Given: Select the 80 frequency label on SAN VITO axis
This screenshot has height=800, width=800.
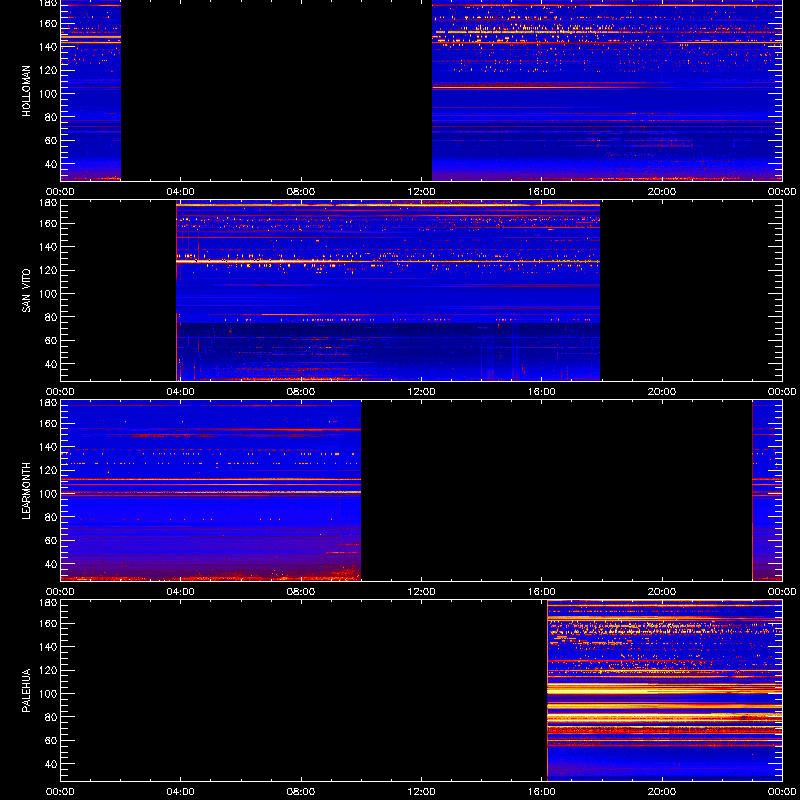Looking at the screenshot, I should point(51,317).
